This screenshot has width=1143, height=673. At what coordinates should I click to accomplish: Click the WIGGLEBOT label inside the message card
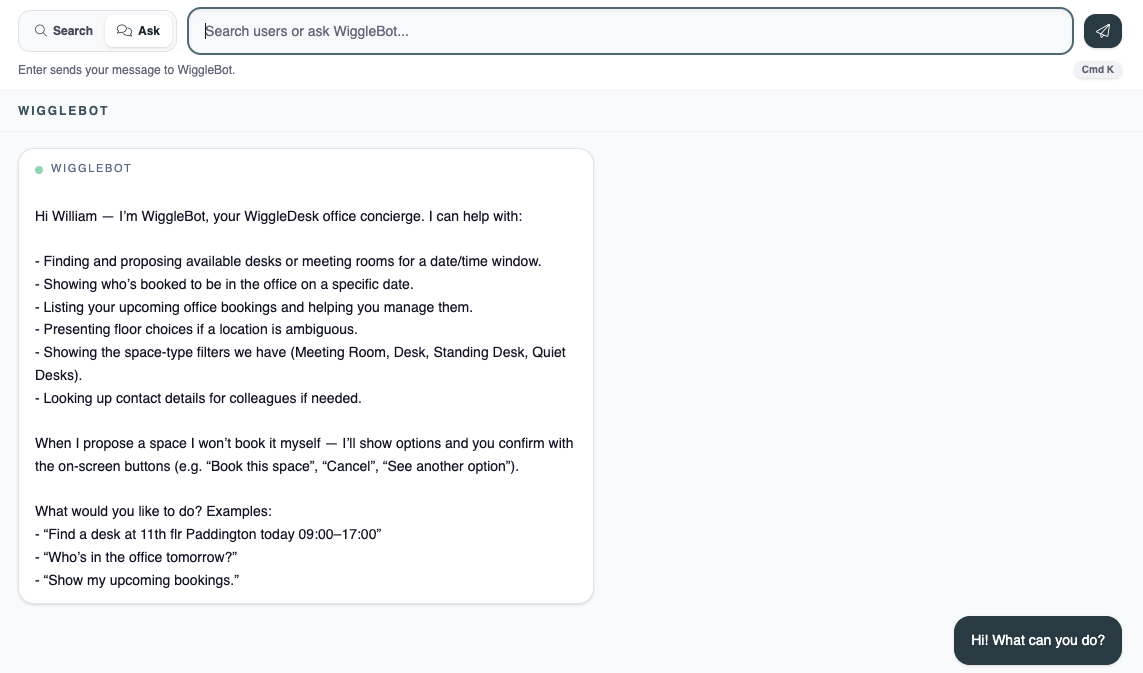[91, 168]
